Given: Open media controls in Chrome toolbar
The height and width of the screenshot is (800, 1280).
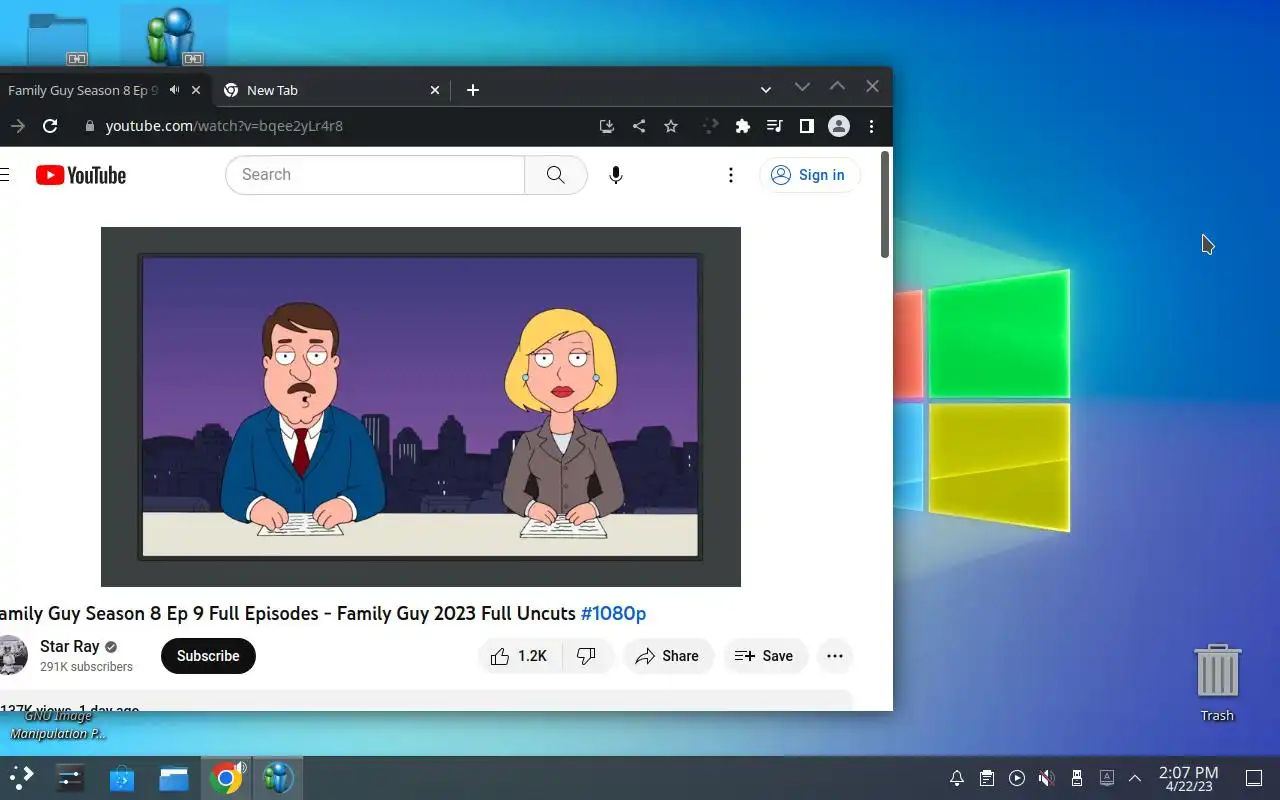Looking at the screenshot, I should point(774,126).
